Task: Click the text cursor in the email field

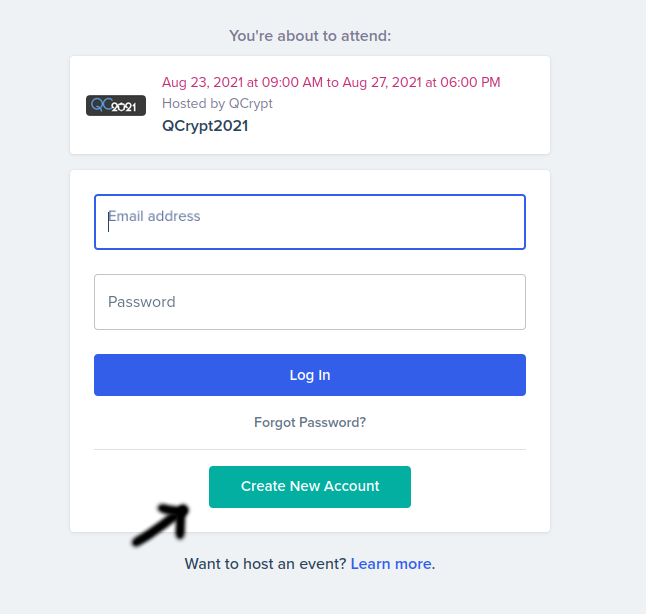Action: point(109,222)
